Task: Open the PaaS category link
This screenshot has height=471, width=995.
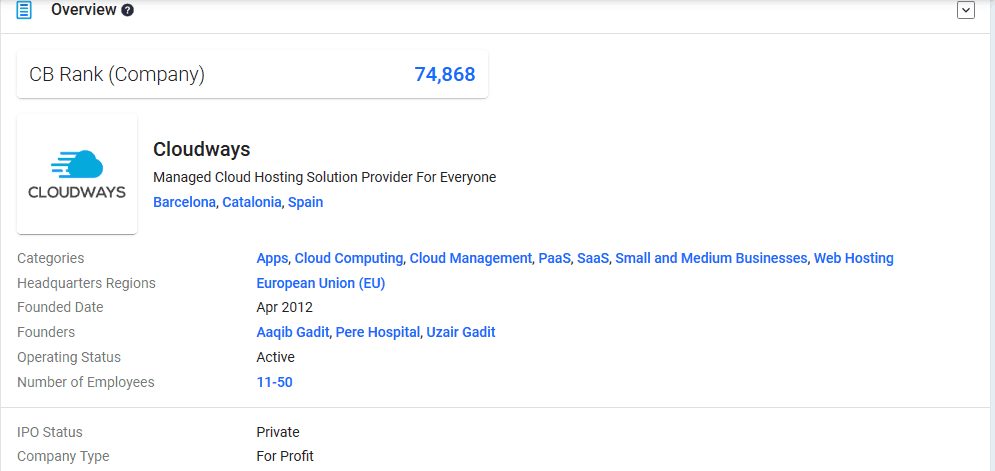Action: (x=554, y=258)
